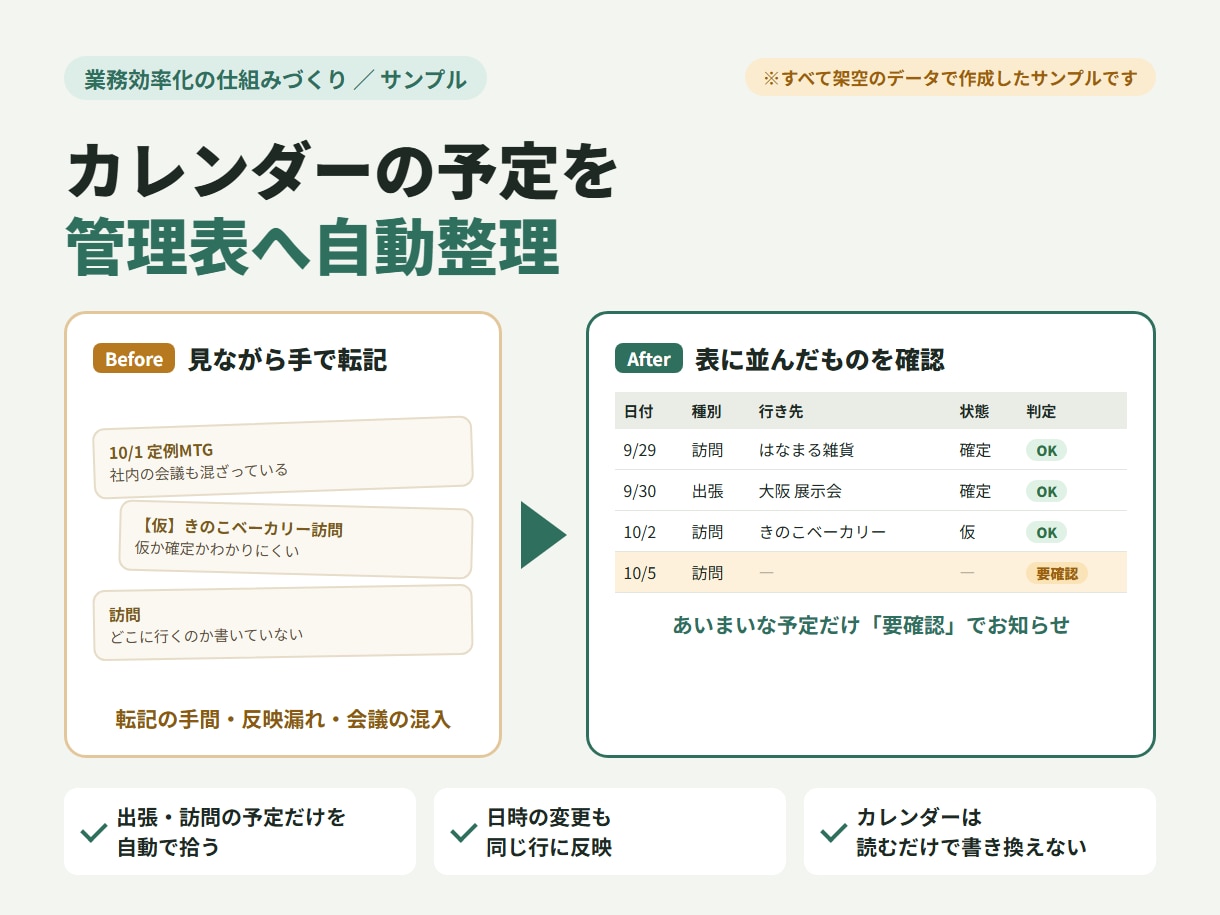Click the 出張 type cell

click(x=707, y=491)
